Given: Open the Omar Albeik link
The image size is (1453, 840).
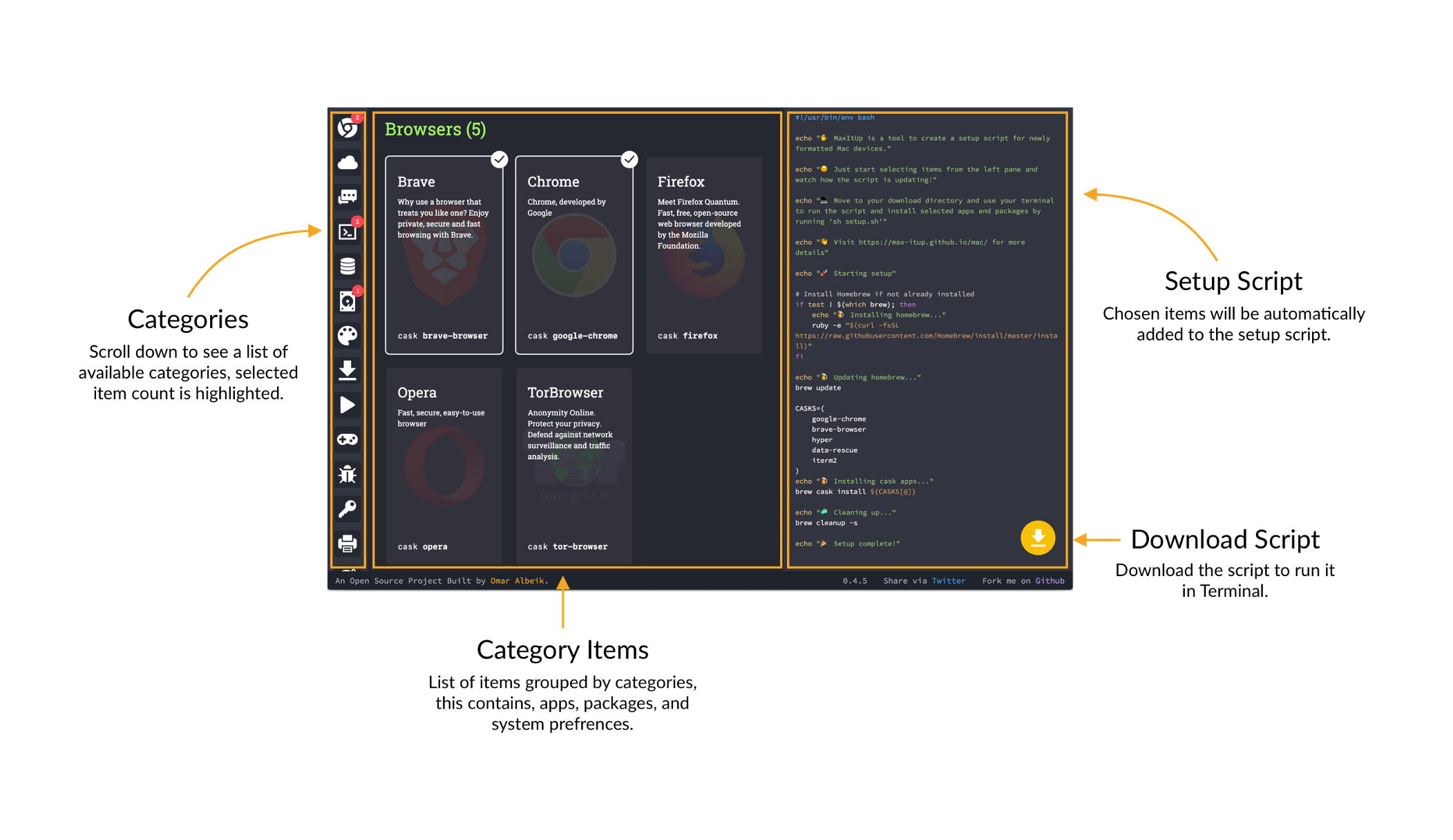Looking at the screenshot, I should [517, 581].
